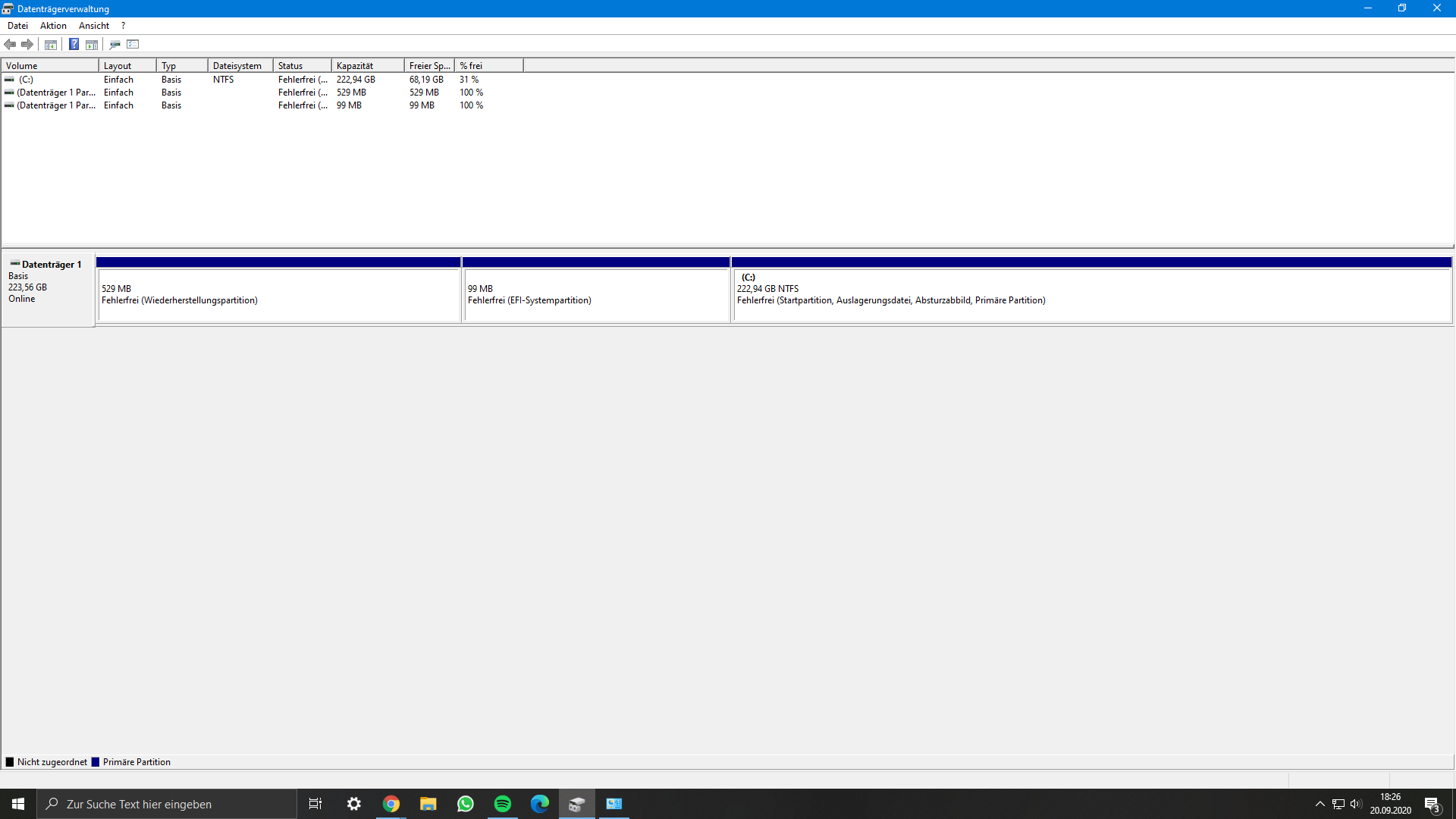Open the notification center showing 3 notifications

click(x=1432, y=804)
